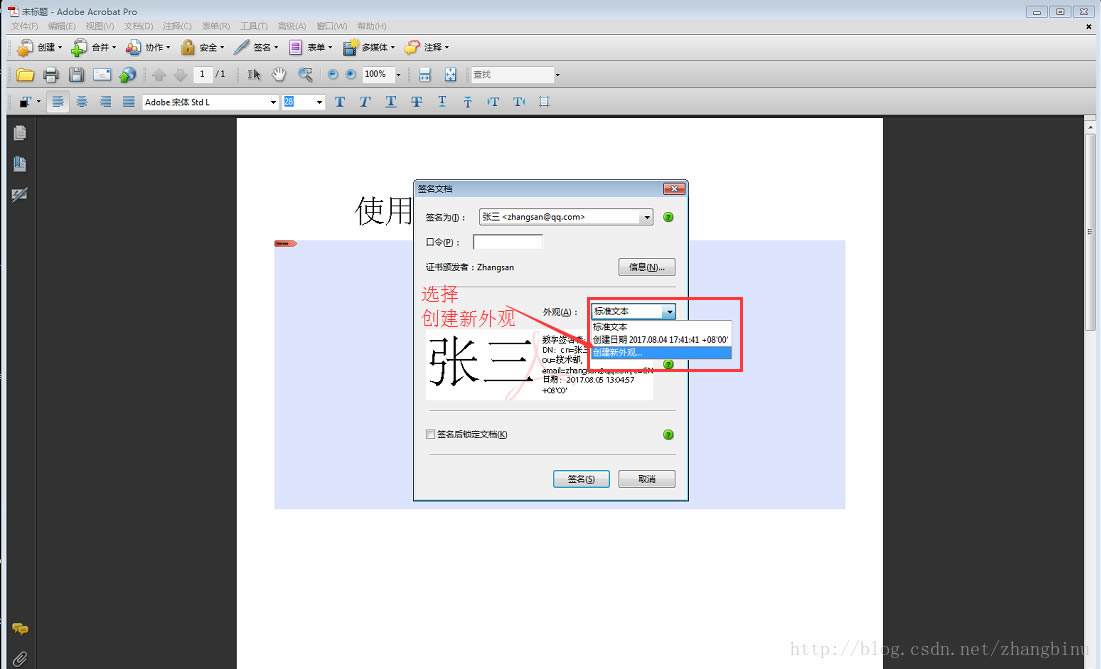Open the 合并 toolbar dropdown

pyautogui.click(x=94, y=47)
